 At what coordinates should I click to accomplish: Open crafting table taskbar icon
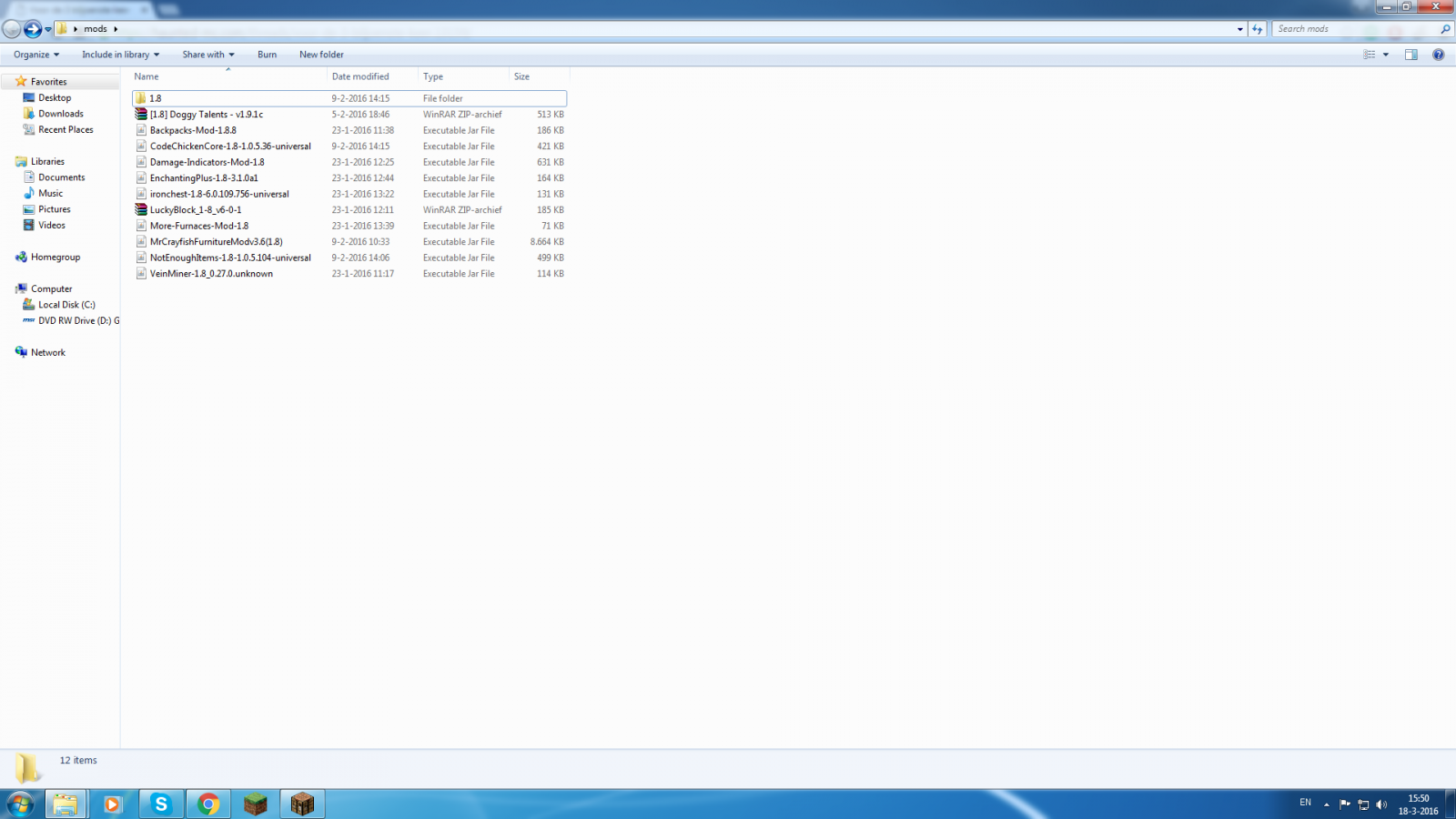pos(303,804)
